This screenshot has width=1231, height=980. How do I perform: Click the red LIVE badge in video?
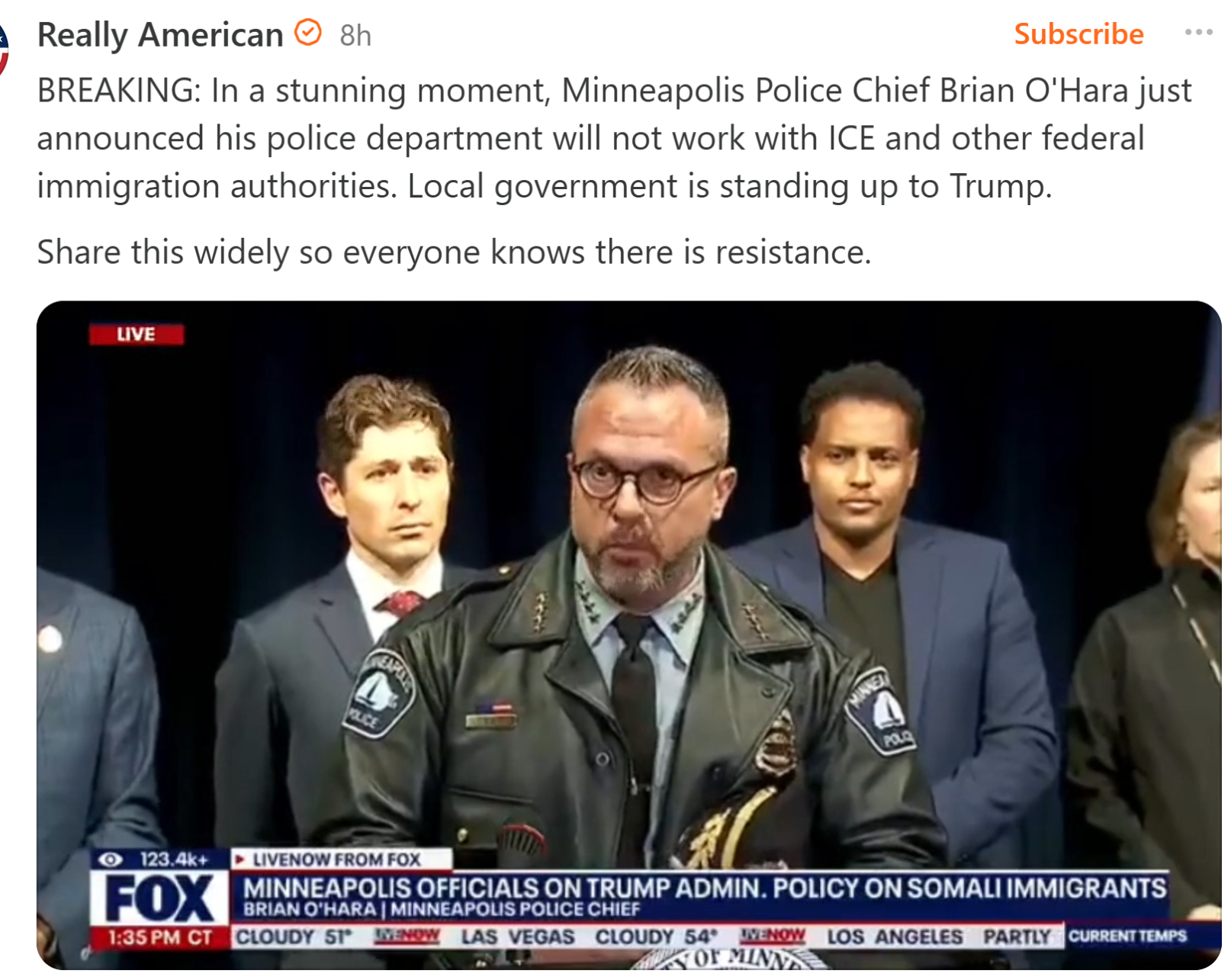[137, 334]
